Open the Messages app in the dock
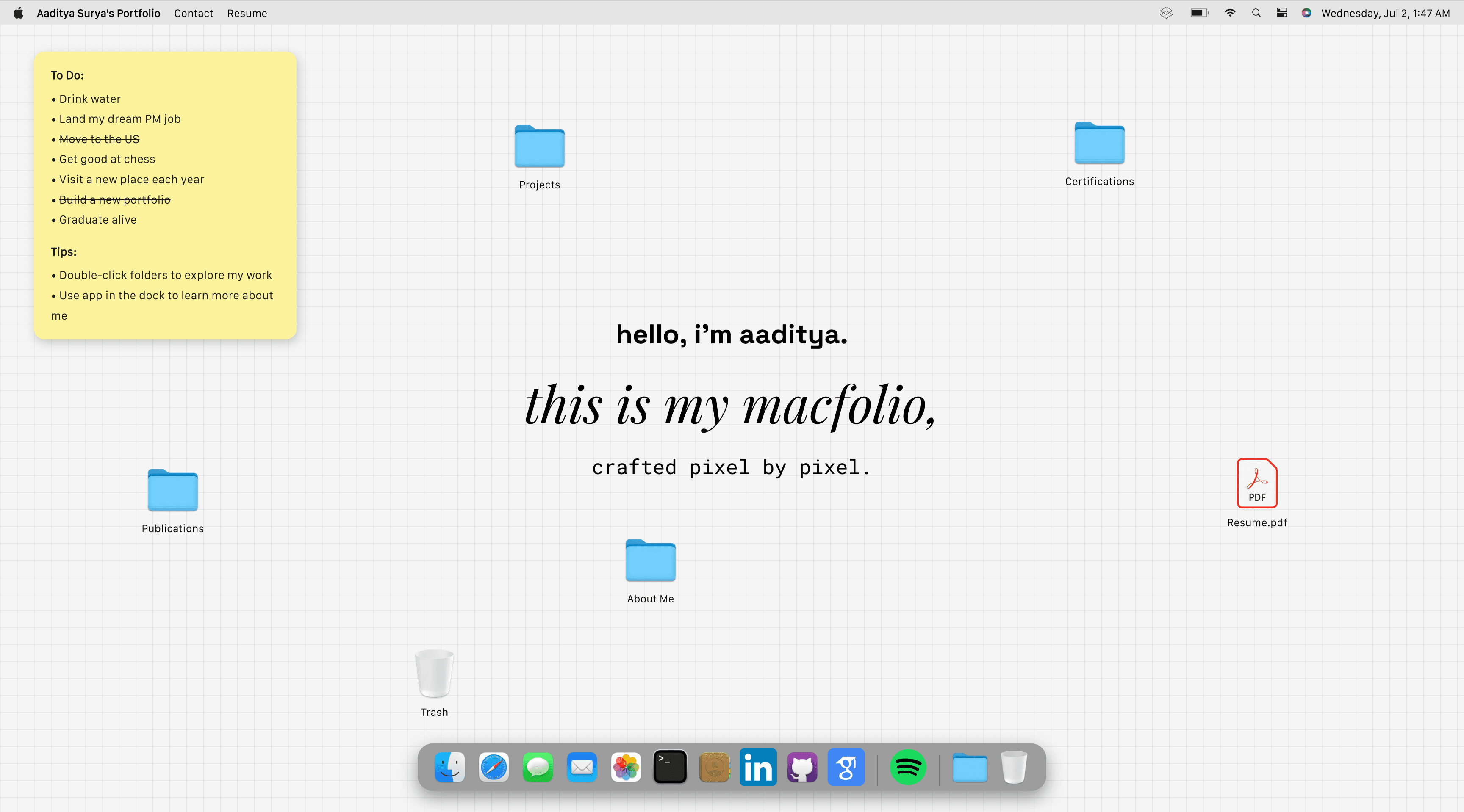 [x=538, y=767]
